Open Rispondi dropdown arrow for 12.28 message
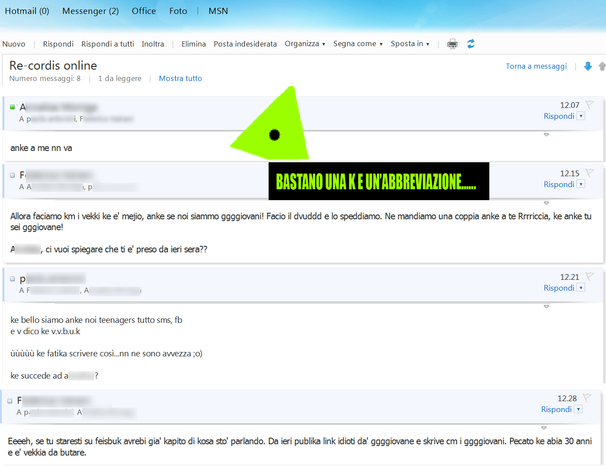Viewport: 606px width, 466px height. (x=578, y=409)
